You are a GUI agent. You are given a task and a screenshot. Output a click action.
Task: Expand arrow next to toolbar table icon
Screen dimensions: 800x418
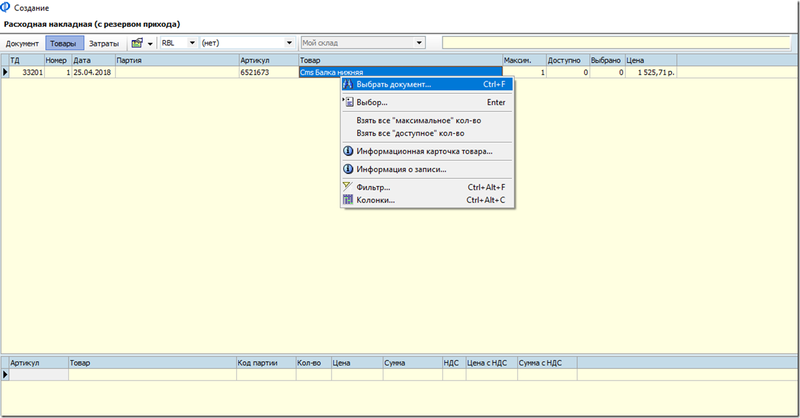click(x=150, y=44)
